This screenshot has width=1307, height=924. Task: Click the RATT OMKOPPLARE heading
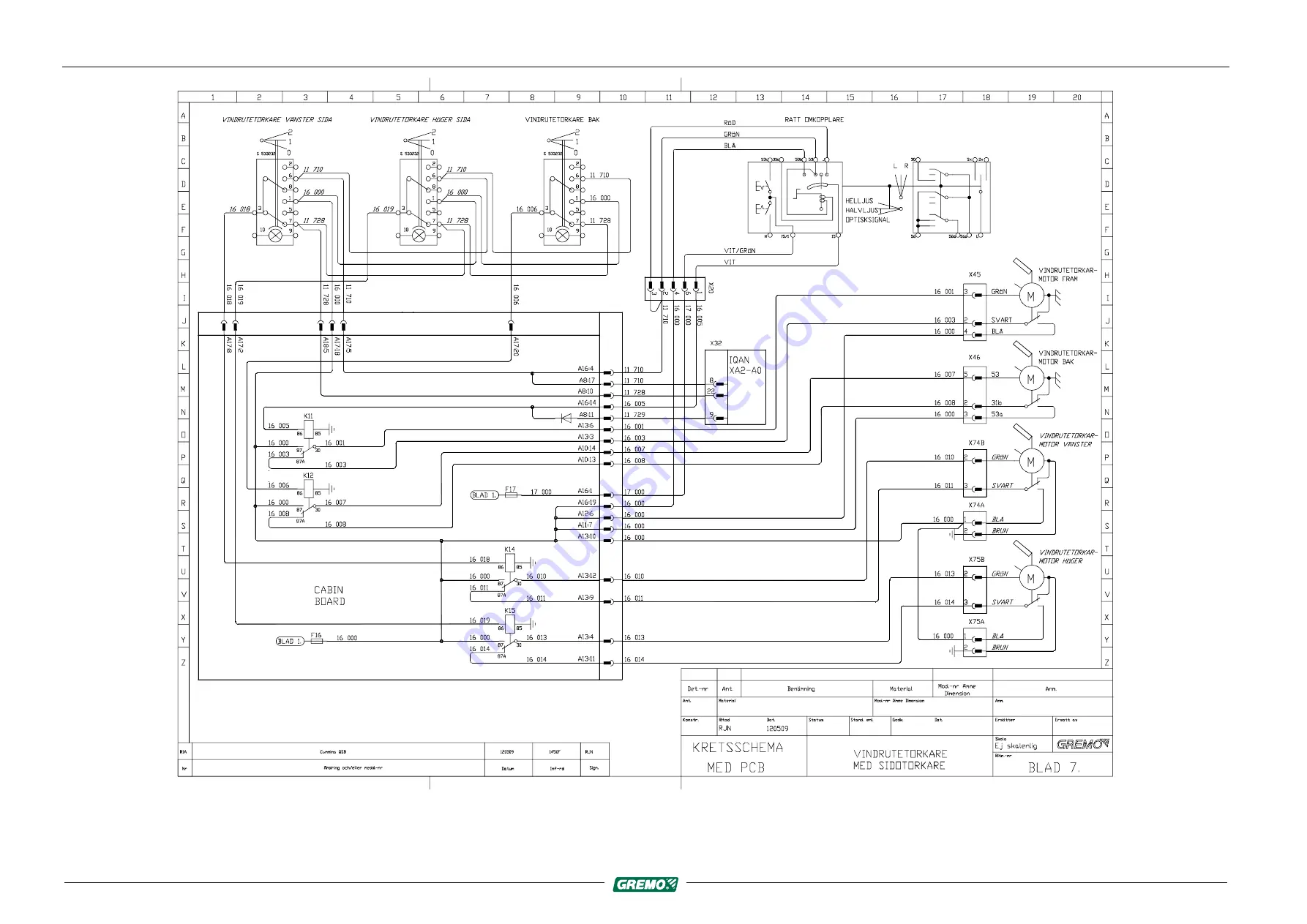tap(814, 120)
